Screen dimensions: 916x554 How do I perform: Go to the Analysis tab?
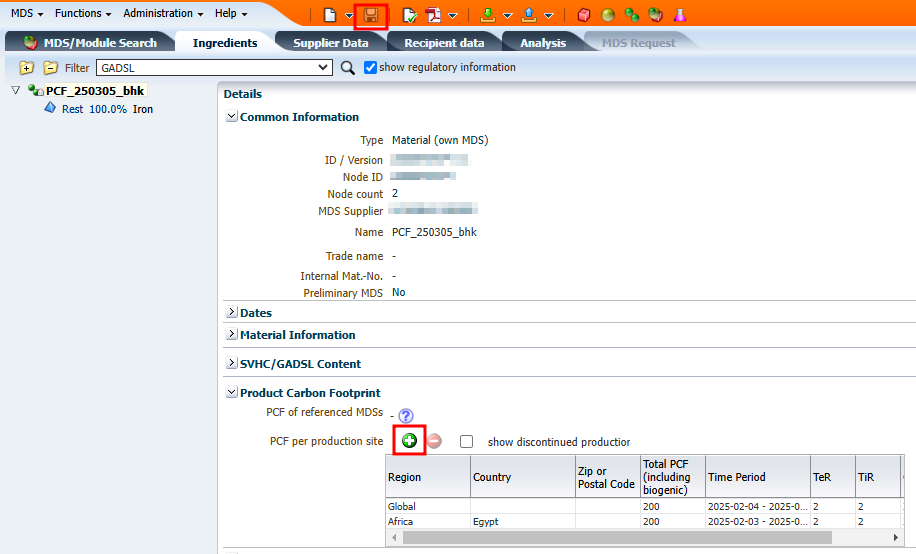coord(543,43)
